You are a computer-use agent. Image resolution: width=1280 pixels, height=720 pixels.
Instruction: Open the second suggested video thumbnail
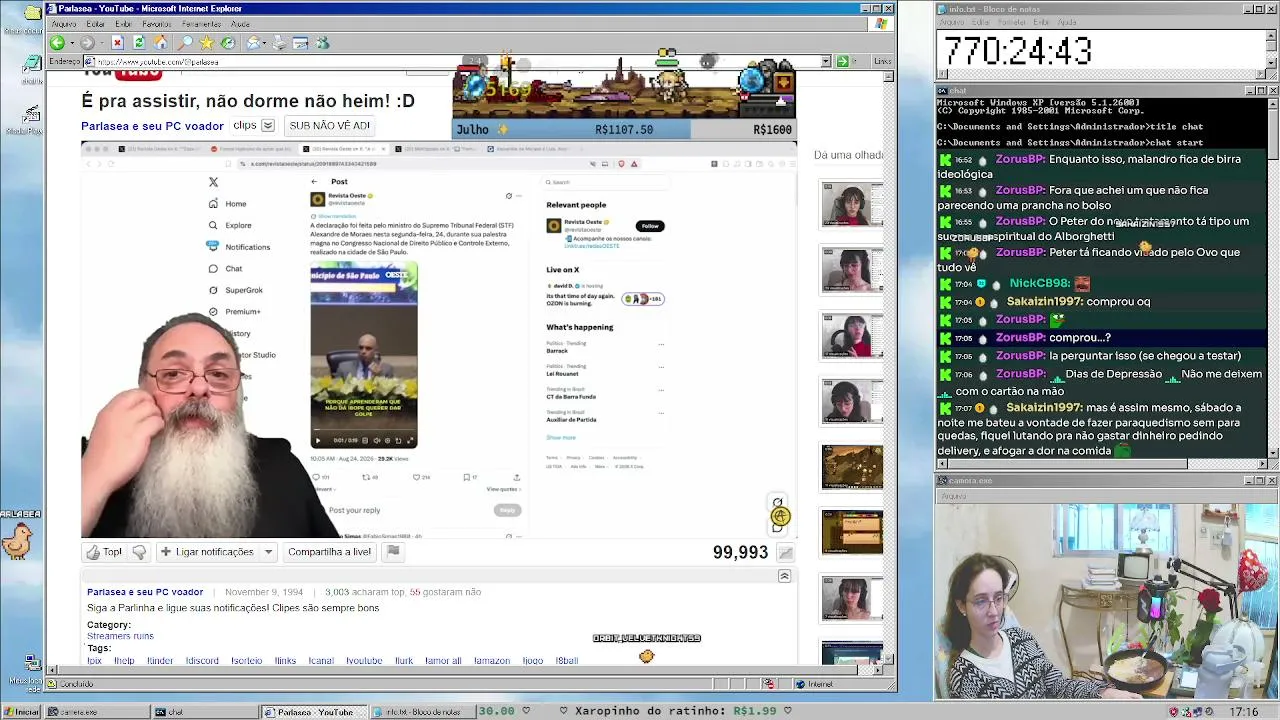[x=852, y=270]
